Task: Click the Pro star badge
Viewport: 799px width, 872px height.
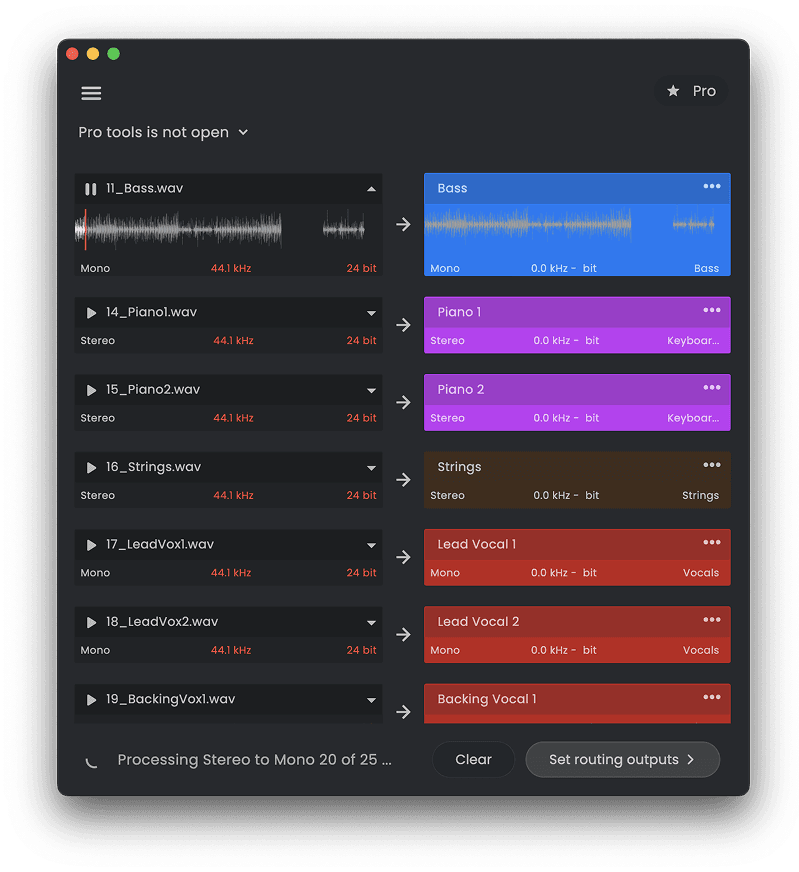Action: tap(692, 91)
